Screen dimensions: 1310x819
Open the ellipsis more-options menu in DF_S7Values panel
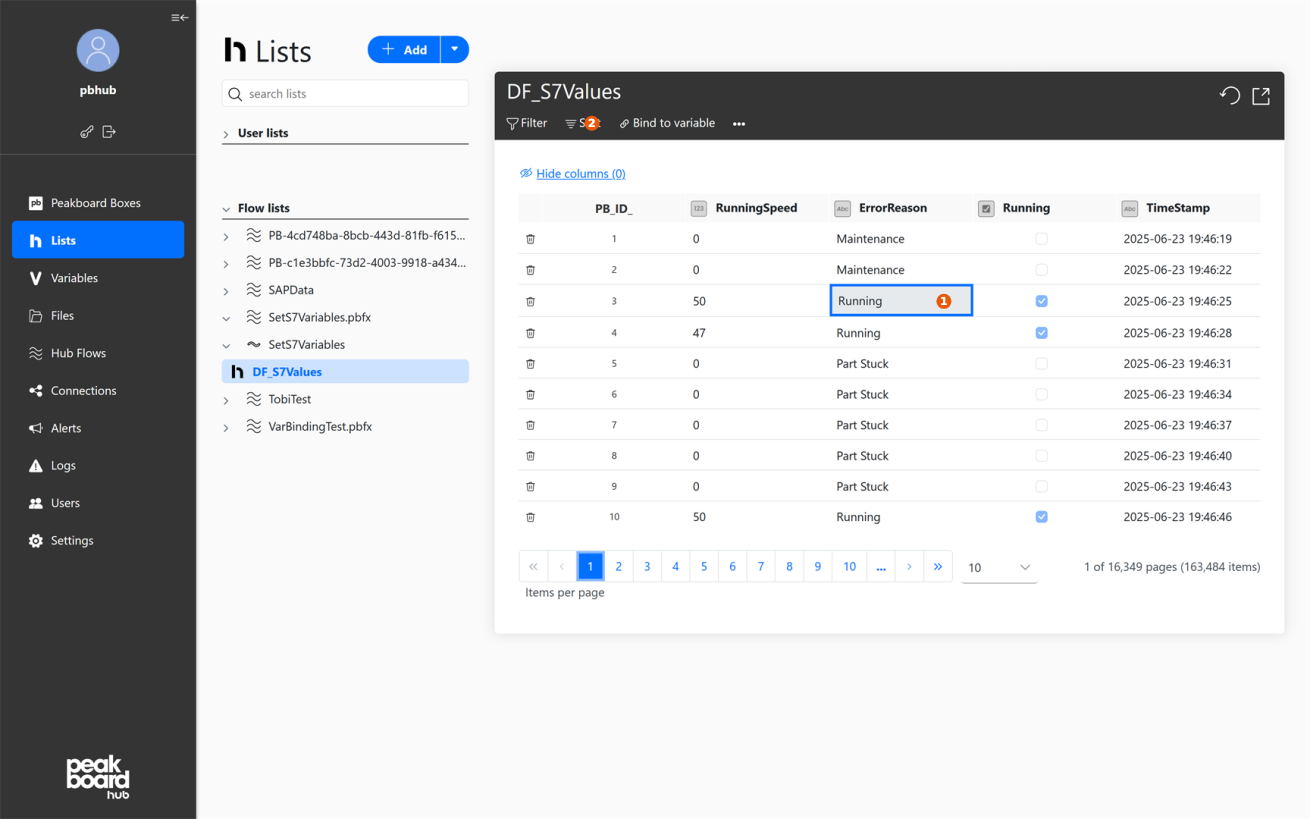click(x=738, y=123)
